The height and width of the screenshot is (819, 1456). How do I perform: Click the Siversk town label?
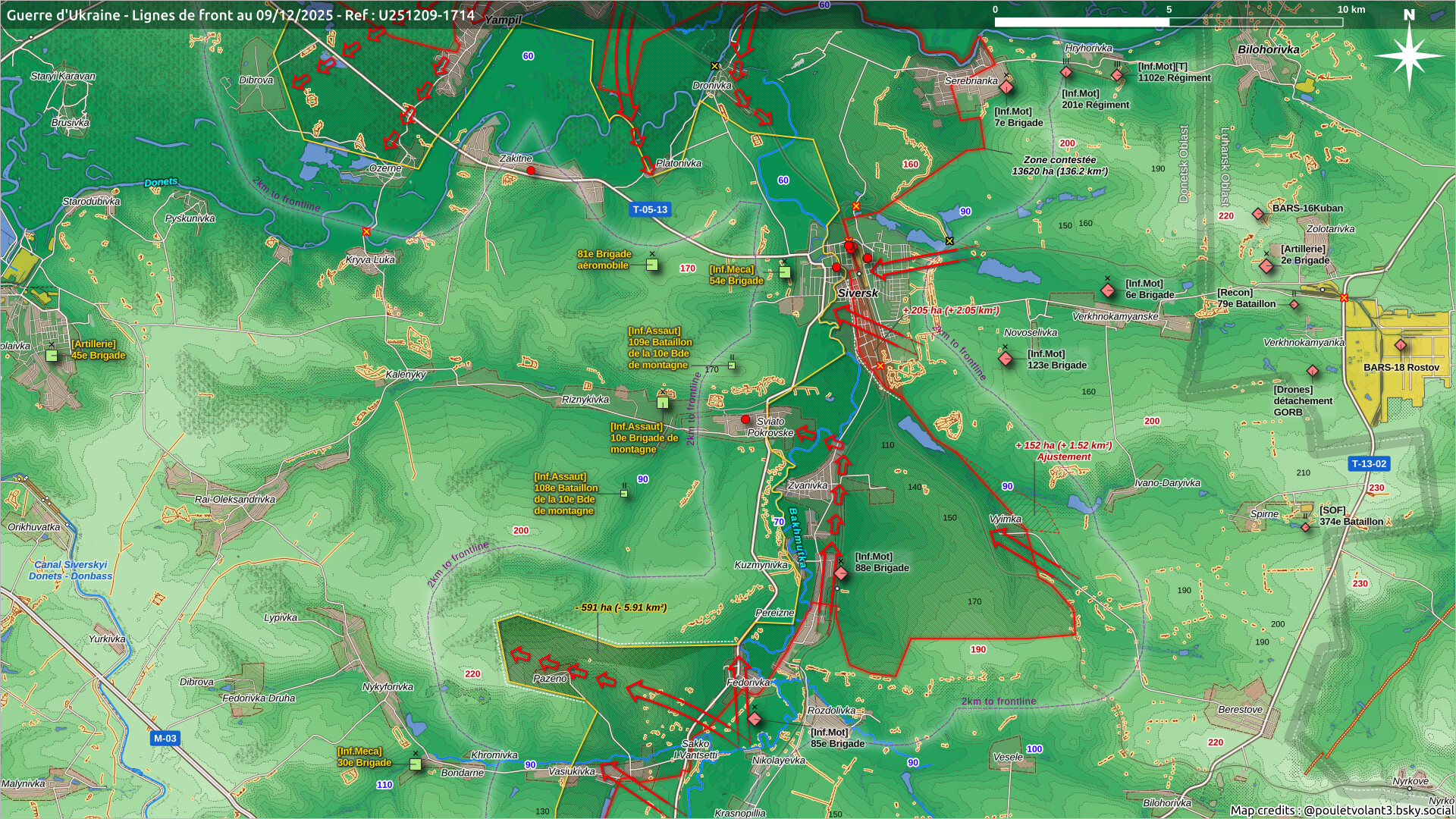tap(858, 293)
